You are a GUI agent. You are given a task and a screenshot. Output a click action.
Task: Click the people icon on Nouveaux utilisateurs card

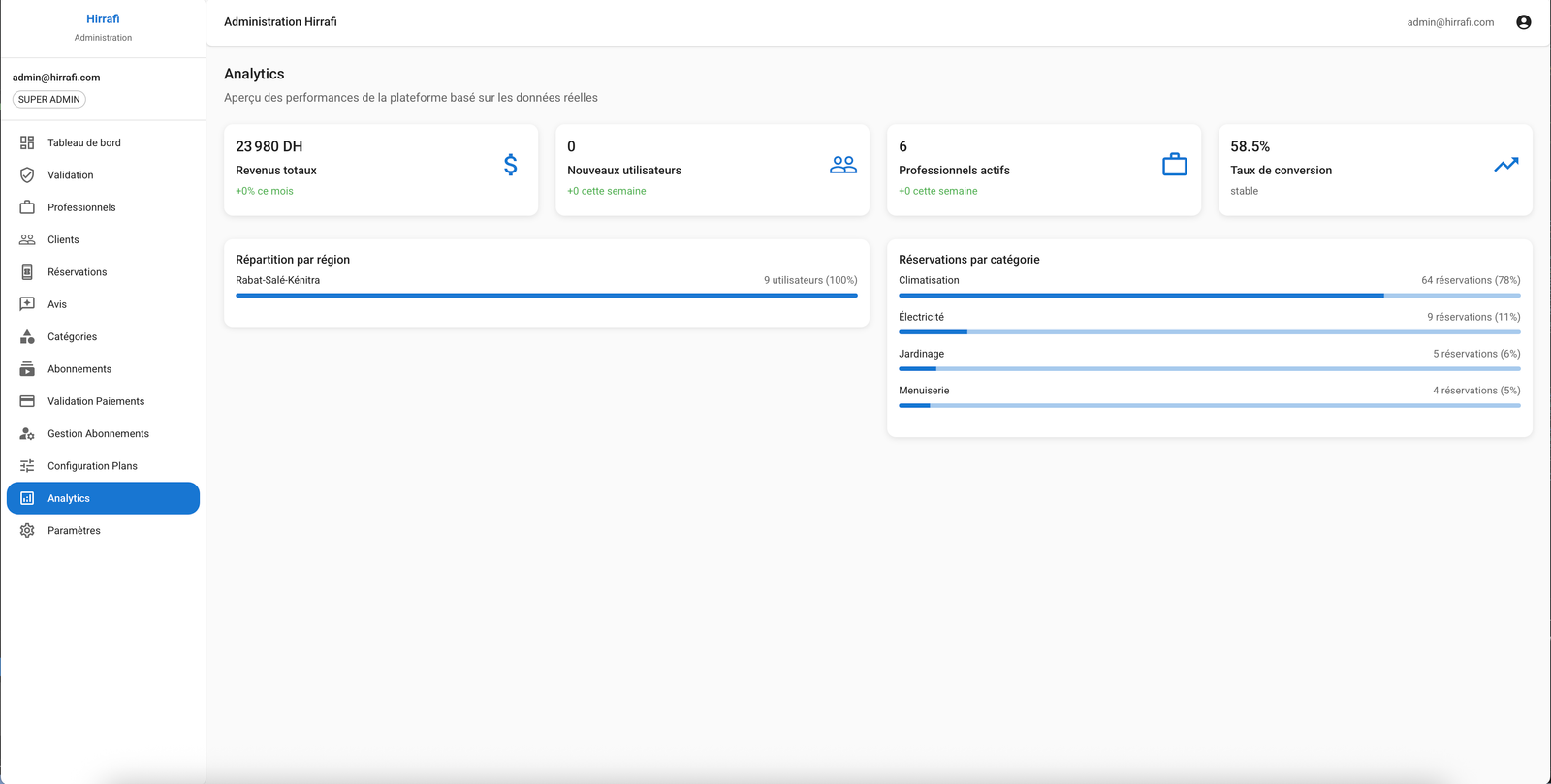click(x=843, y=165)
